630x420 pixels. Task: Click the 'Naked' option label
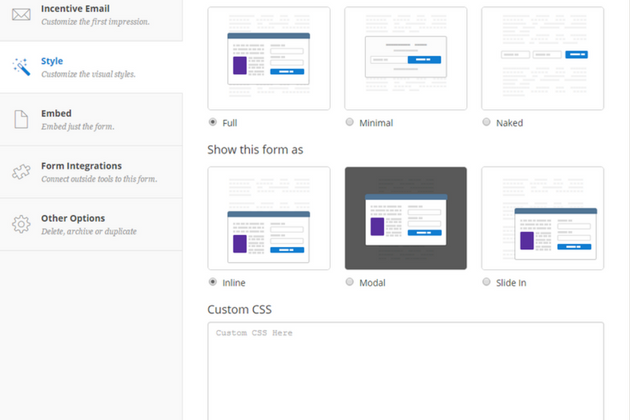coord(509,123)
